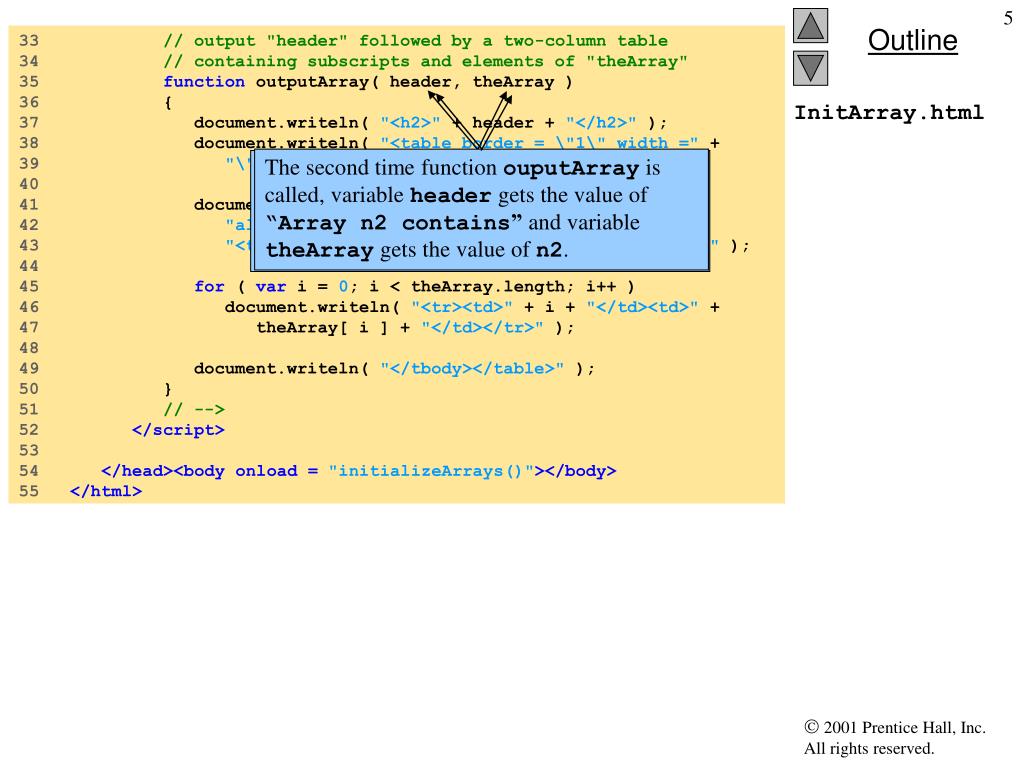Click theArray[ i ] expression on line 47
The image size is (1024, 768).
pyautogui.click(x=323, y=328)
